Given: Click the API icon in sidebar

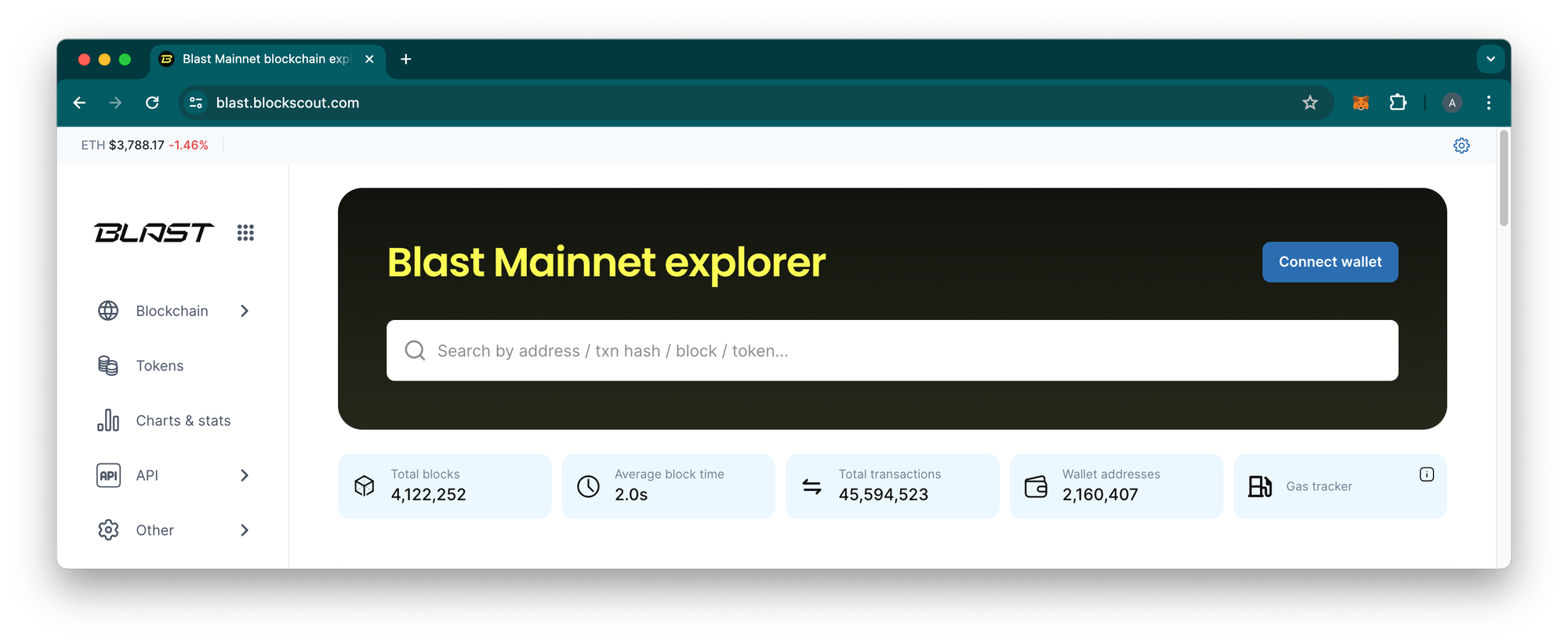Looking at the screenshot, I should (x=108, y=475).
